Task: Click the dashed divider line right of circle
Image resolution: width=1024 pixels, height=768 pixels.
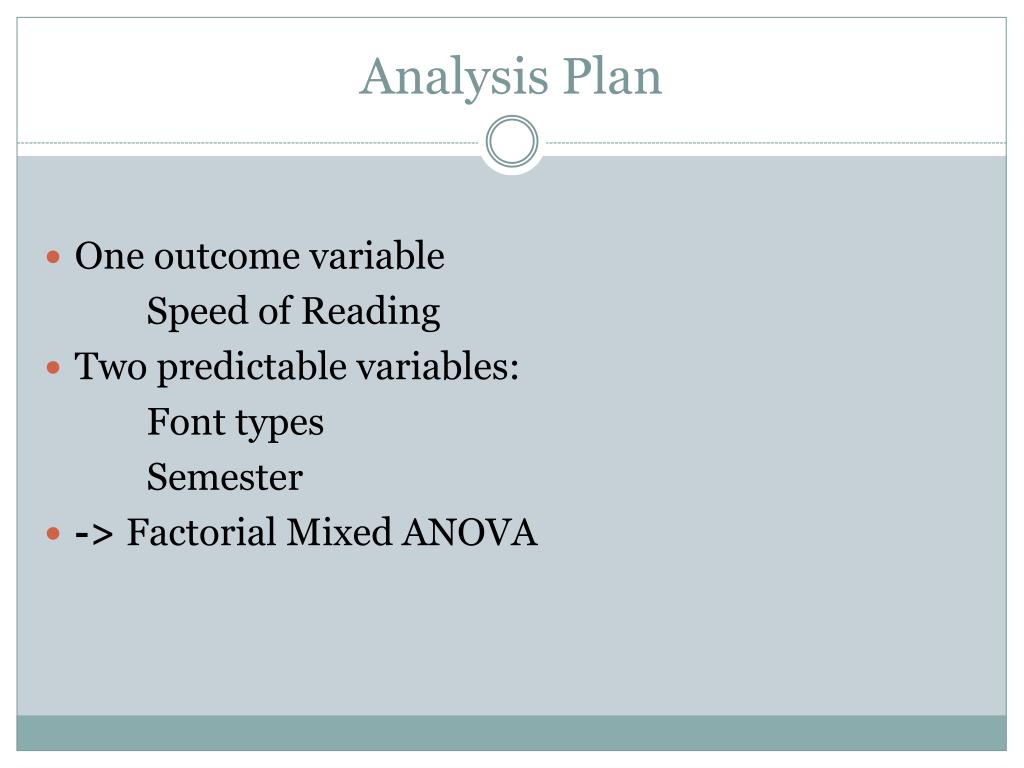Action: click(x=776, y=142)
